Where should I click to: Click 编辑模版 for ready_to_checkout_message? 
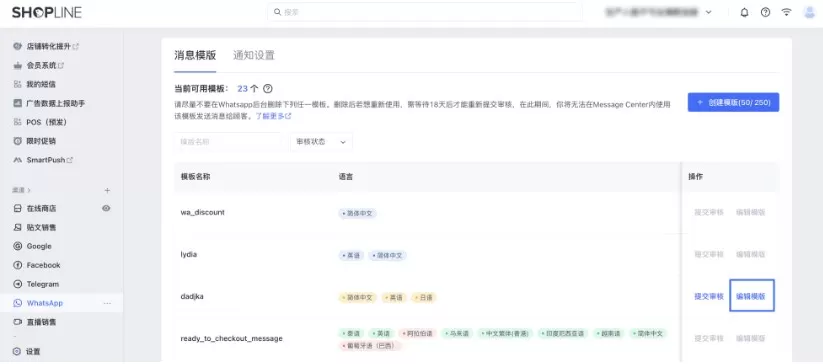tap(751, 338)
